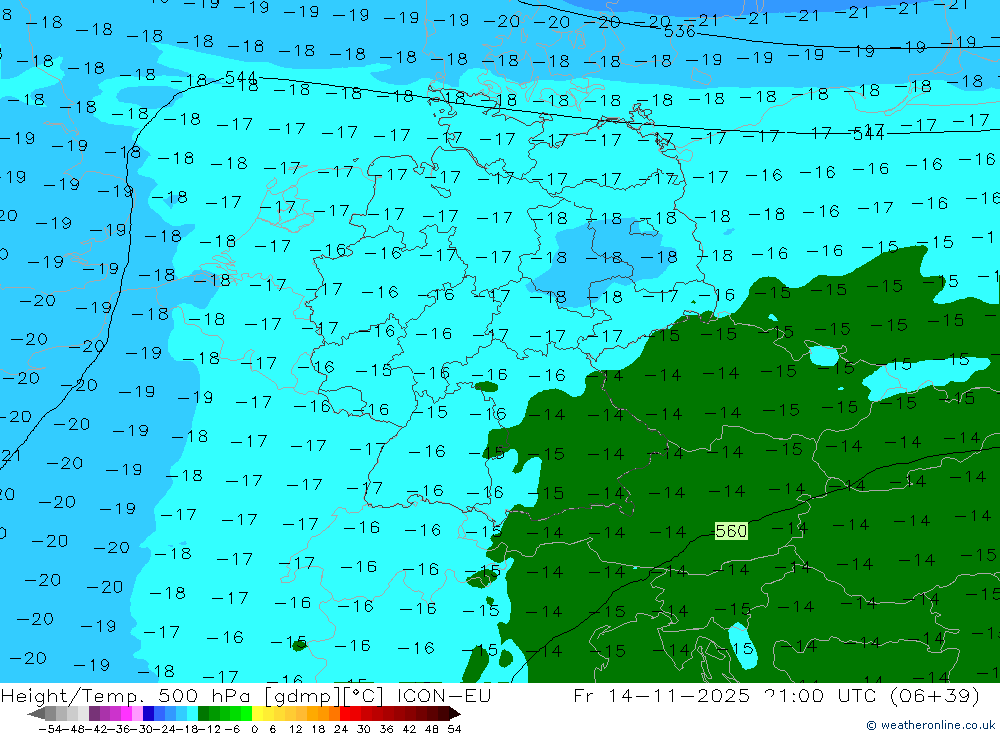Click the '0' legend scale value
1000x733 pixels.
click(x=254, y=729)
